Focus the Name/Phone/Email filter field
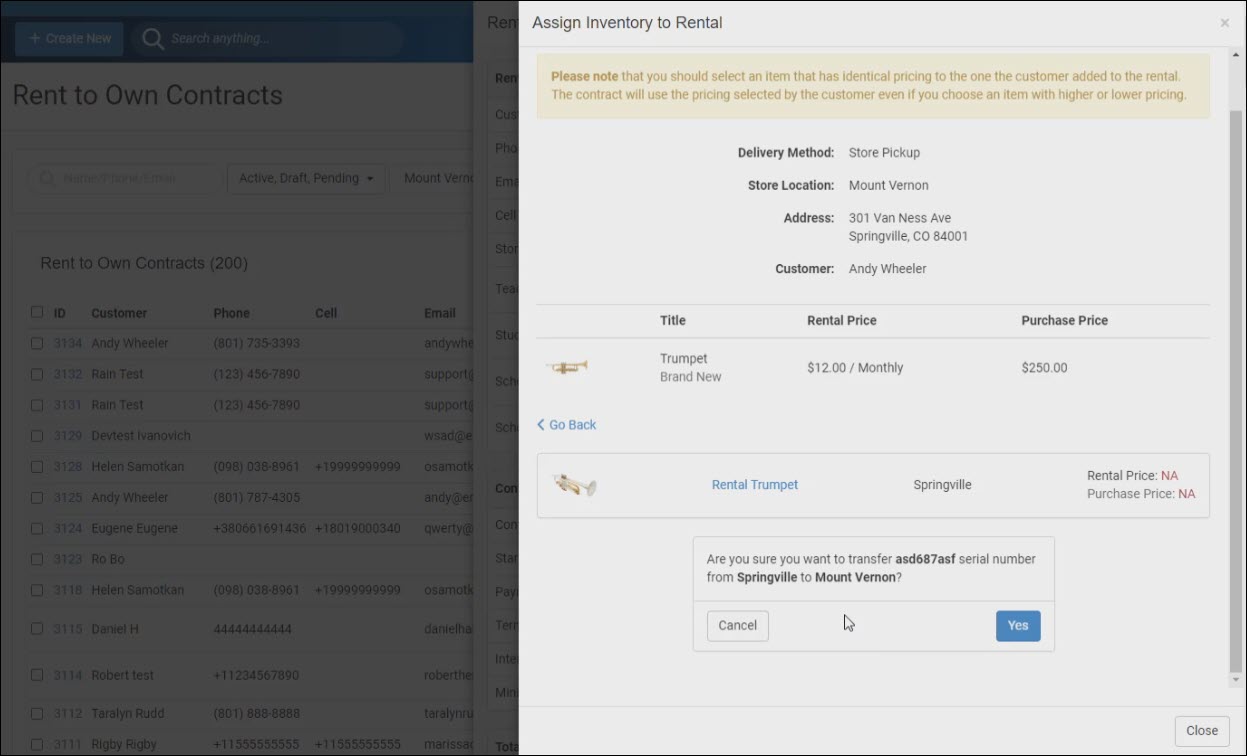 pyautogui.click(x=125, y=178)
